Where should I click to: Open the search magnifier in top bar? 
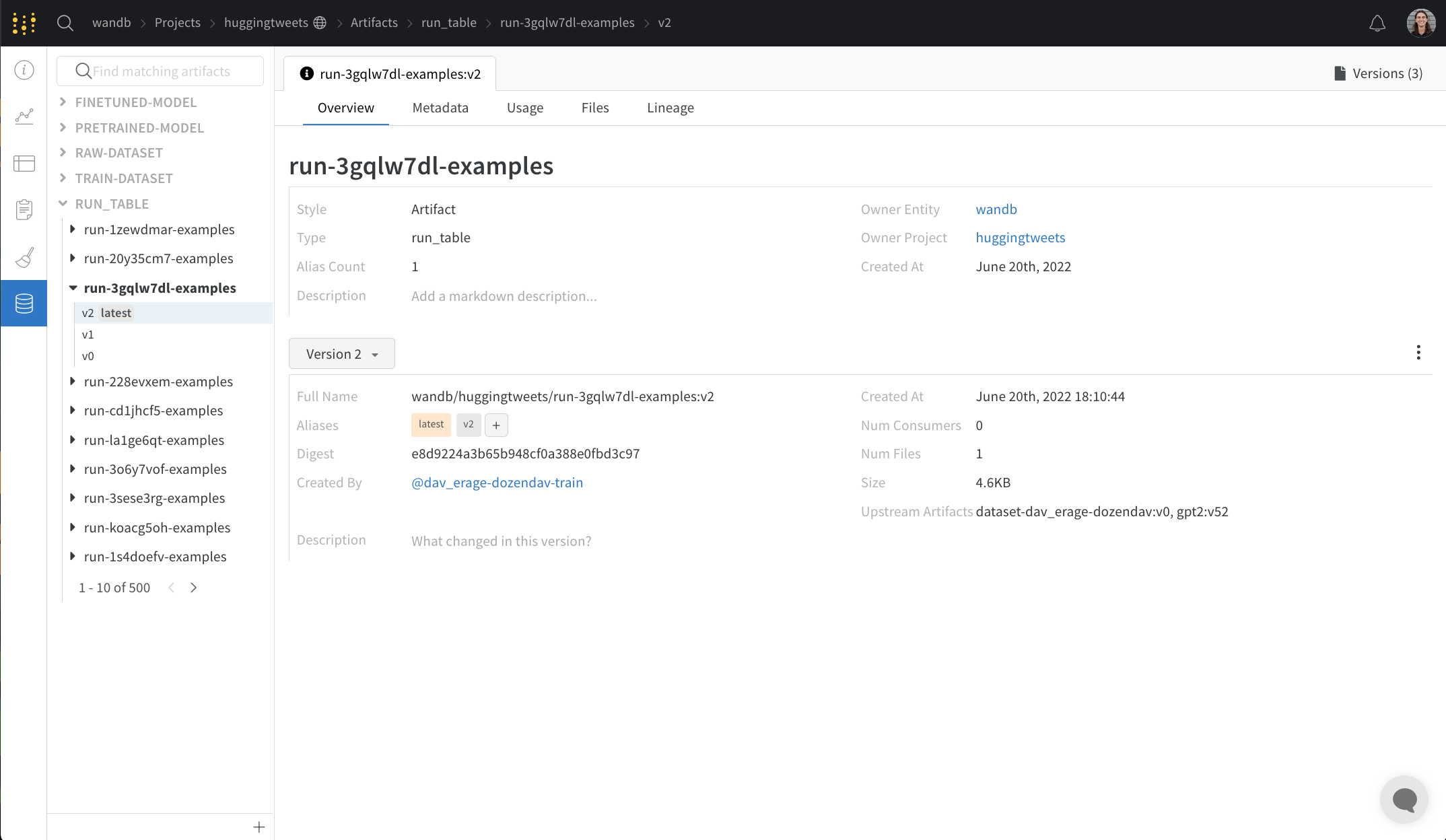(65, 23)
